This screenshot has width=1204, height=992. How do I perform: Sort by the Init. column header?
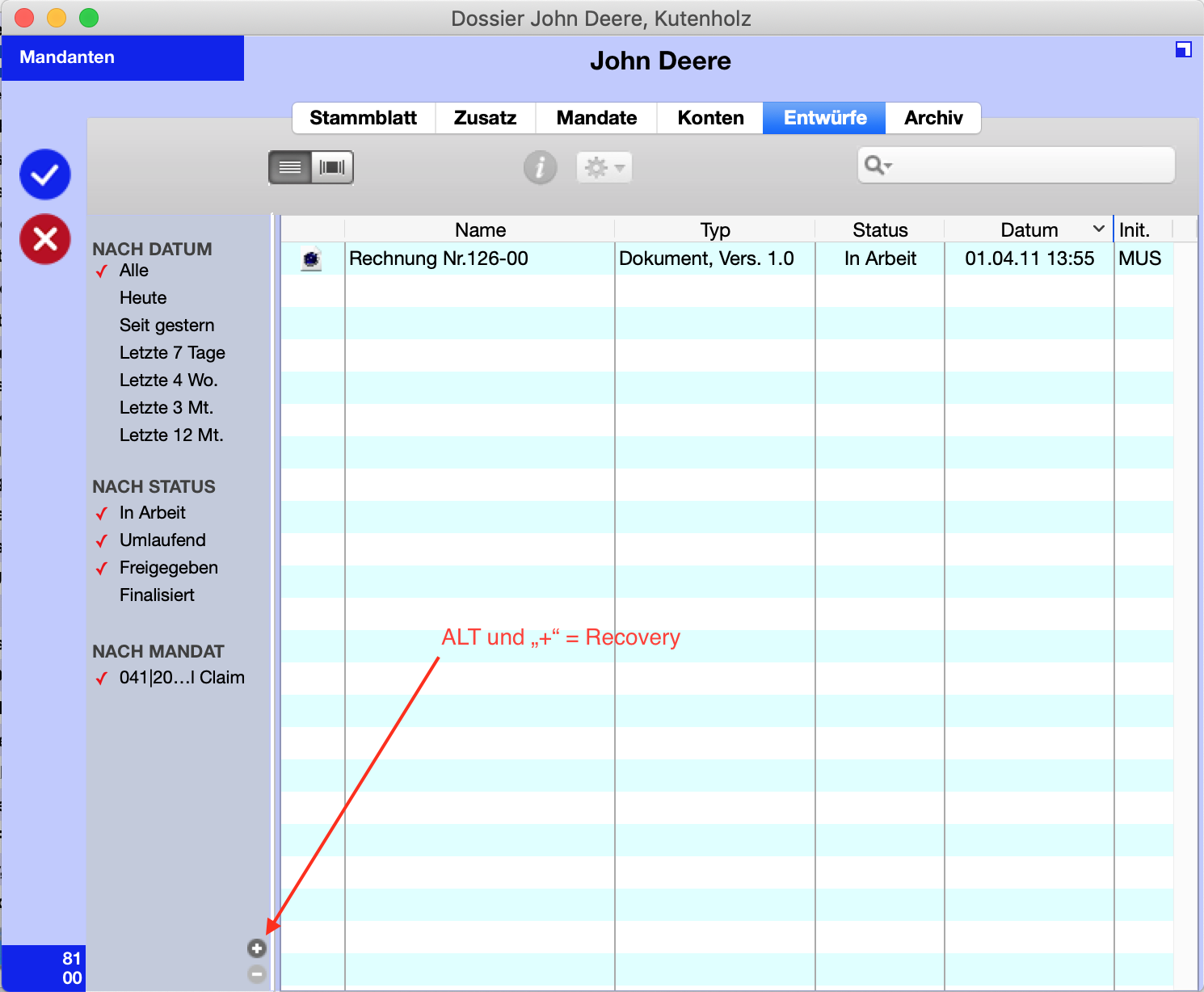click(1135, 230)
